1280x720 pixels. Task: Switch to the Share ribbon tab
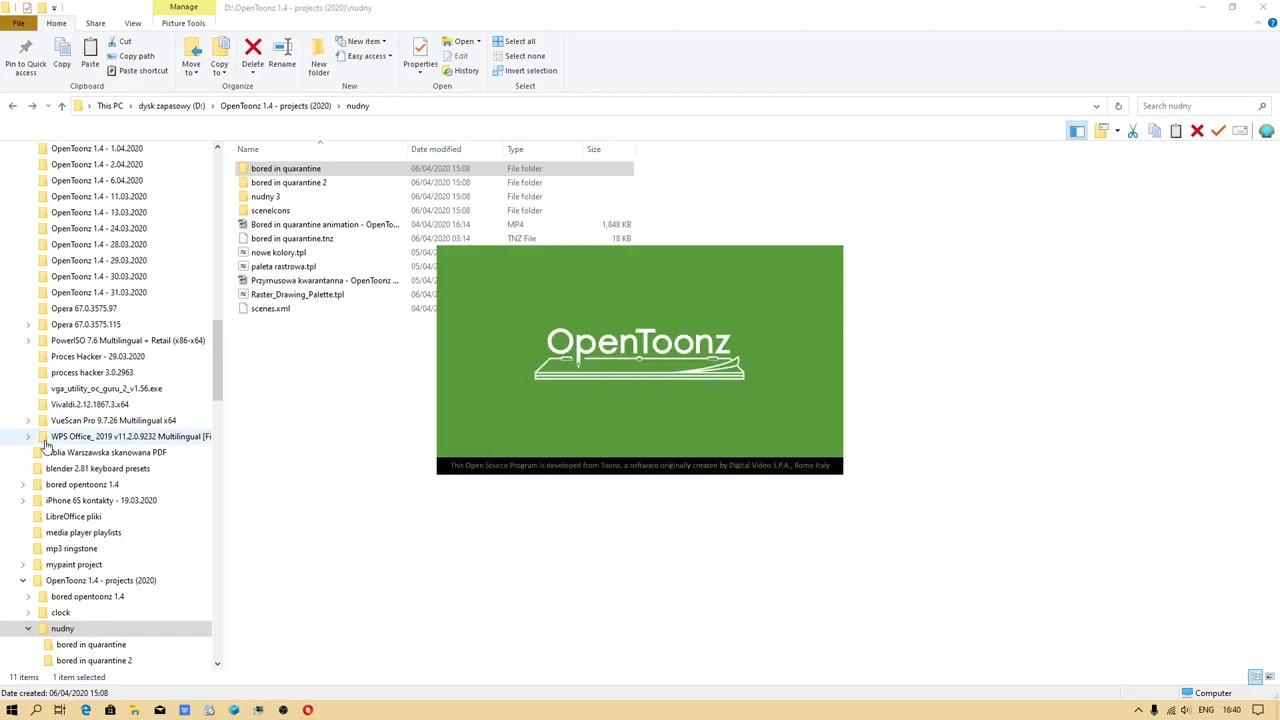click(x=95, y=23)
